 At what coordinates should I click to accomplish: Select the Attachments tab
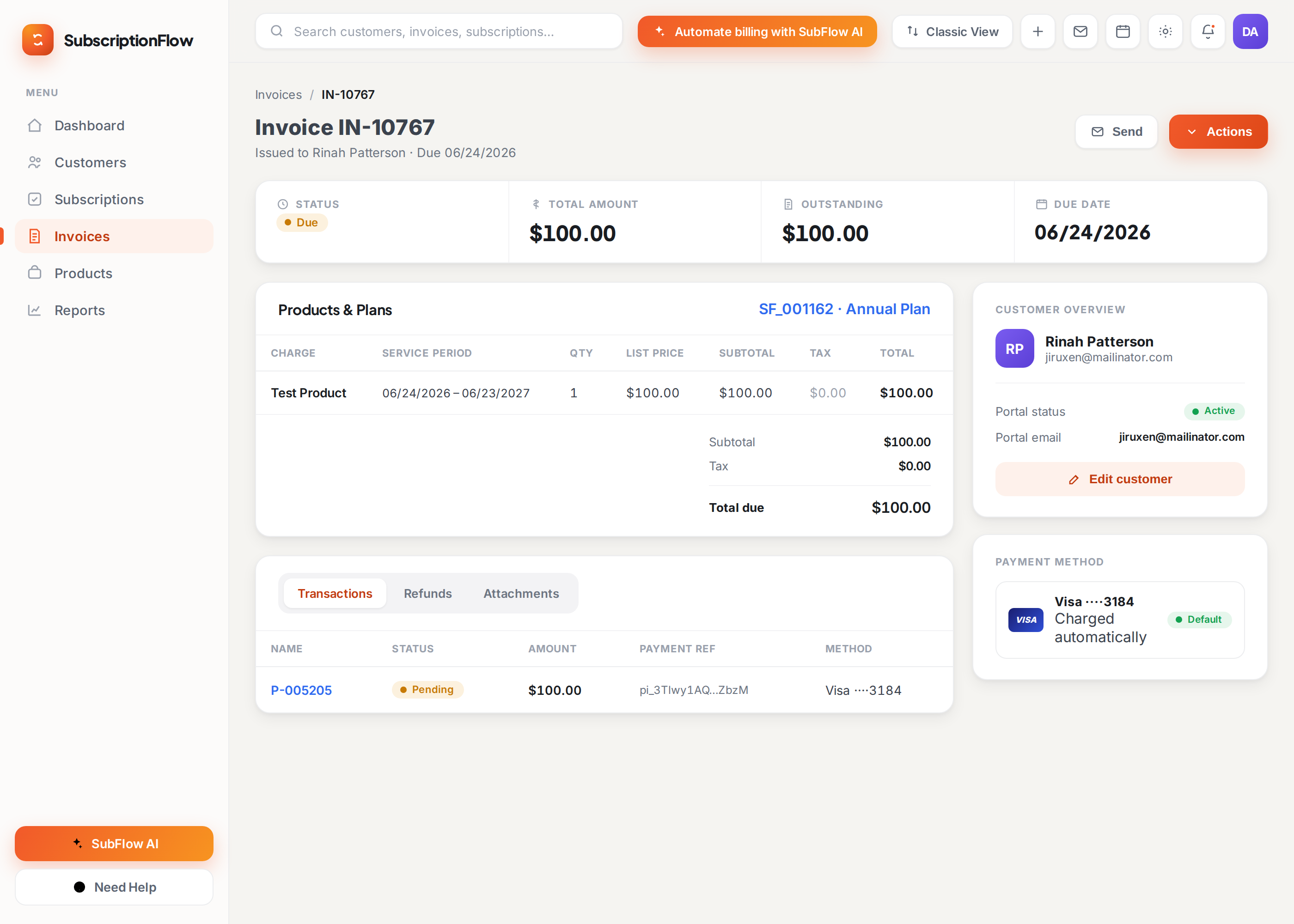tap(521, 593)
